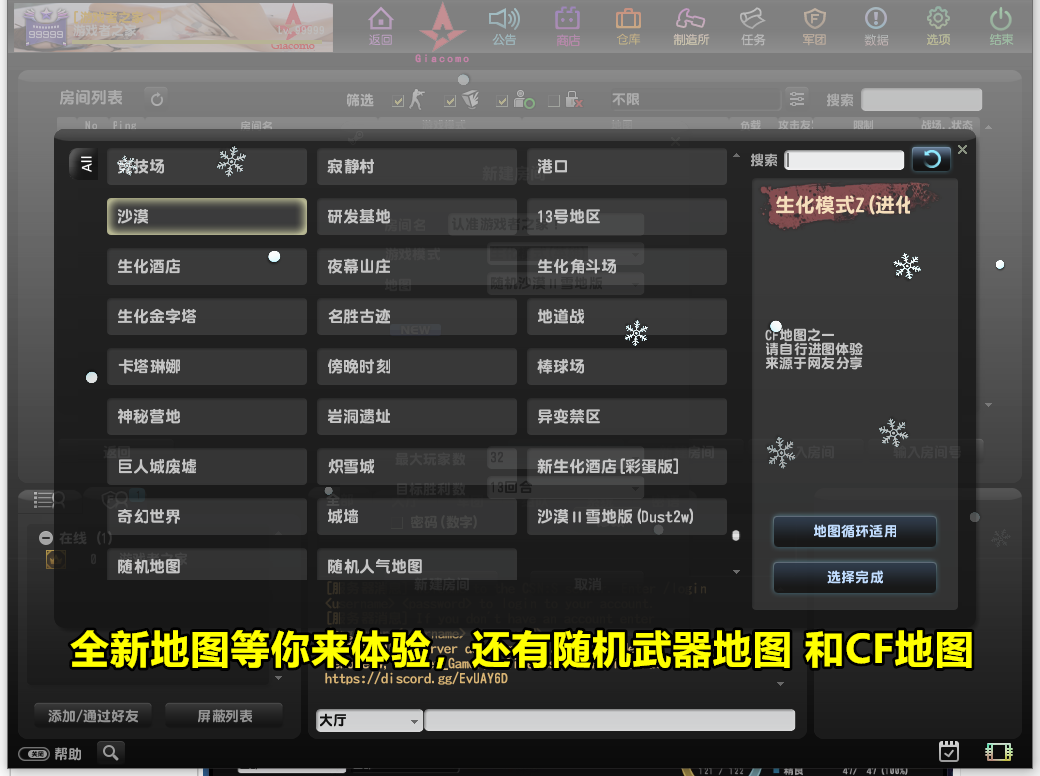This screenshot has height=776, width=1040.
Task: Open the 军团 clan shield icon
Action: point(814,27)
